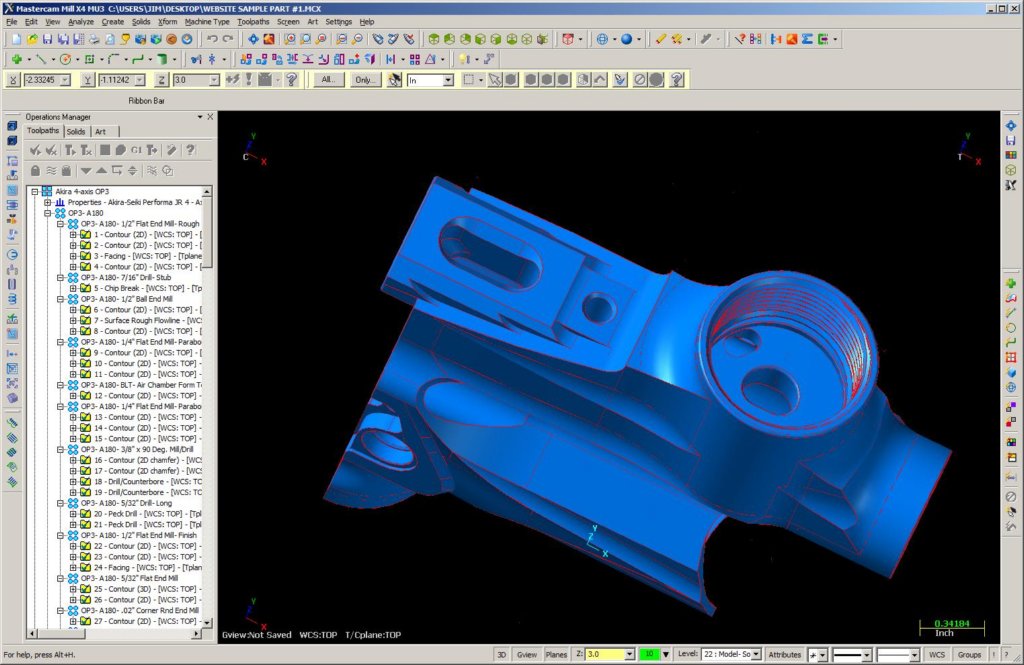The height and width of the screenshot is (665, 1024).
Task: Click the orange Verify icon in top-right toolbar
Action: point(792,39)
